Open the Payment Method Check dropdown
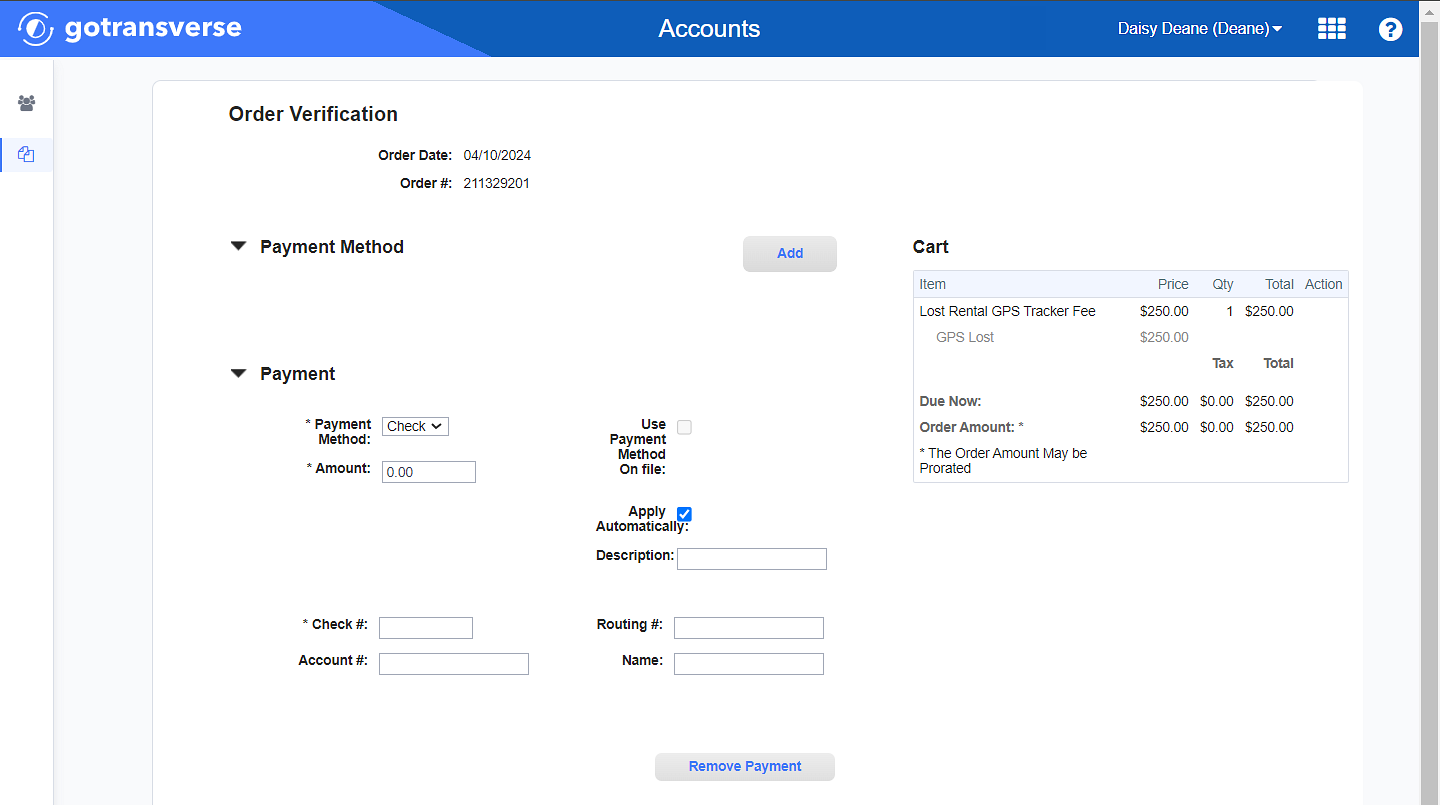 click(415, 426)
